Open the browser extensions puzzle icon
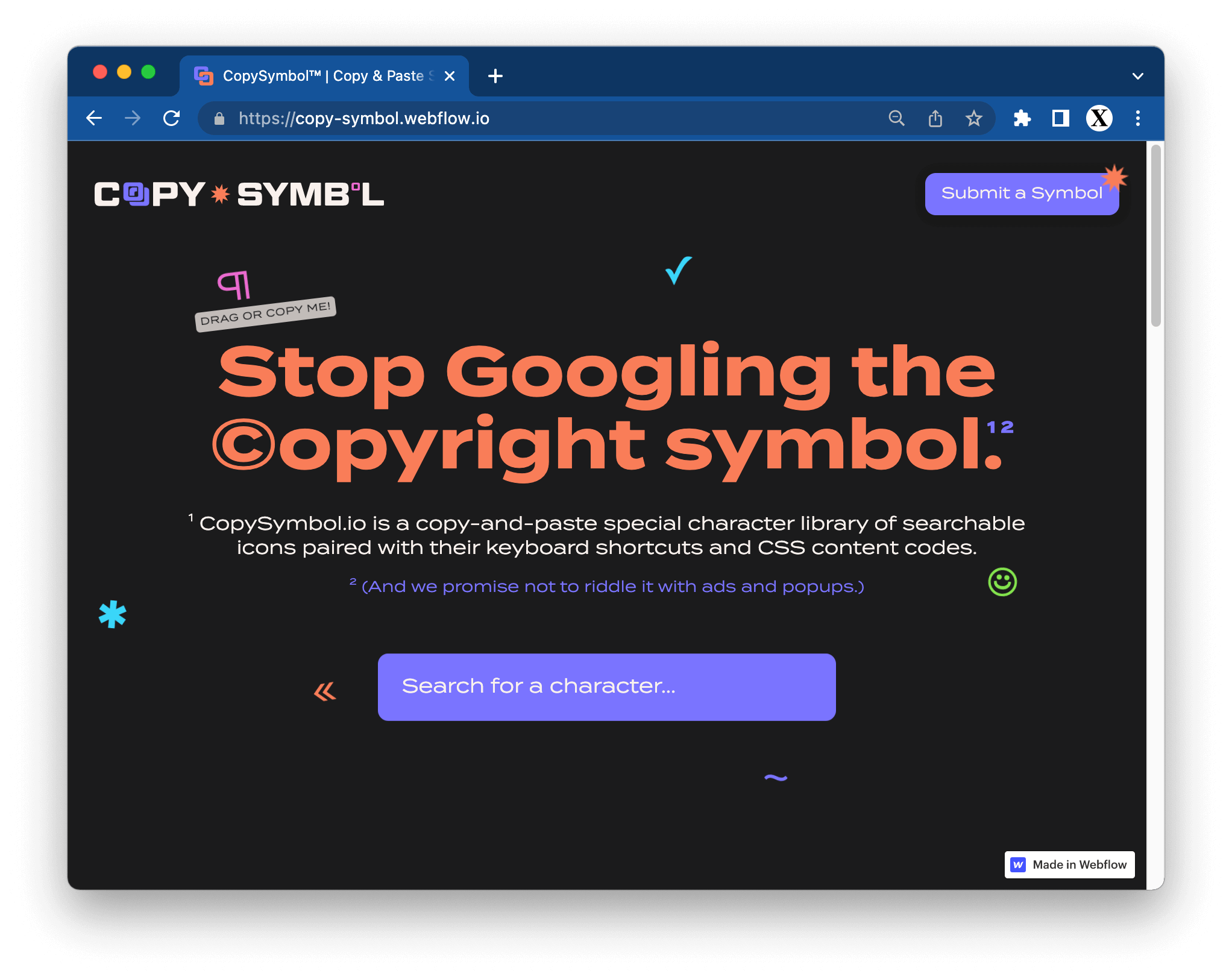This screenshot has height=979, width=1232. click(x=1022, y=118)
